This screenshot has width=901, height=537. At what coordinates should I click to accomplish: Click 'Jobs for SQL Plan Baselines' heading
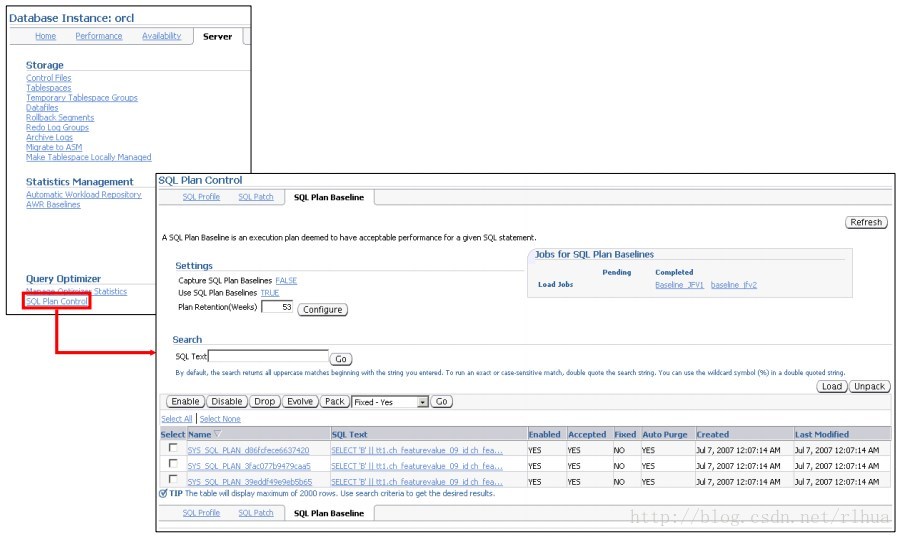coord(594,254)
